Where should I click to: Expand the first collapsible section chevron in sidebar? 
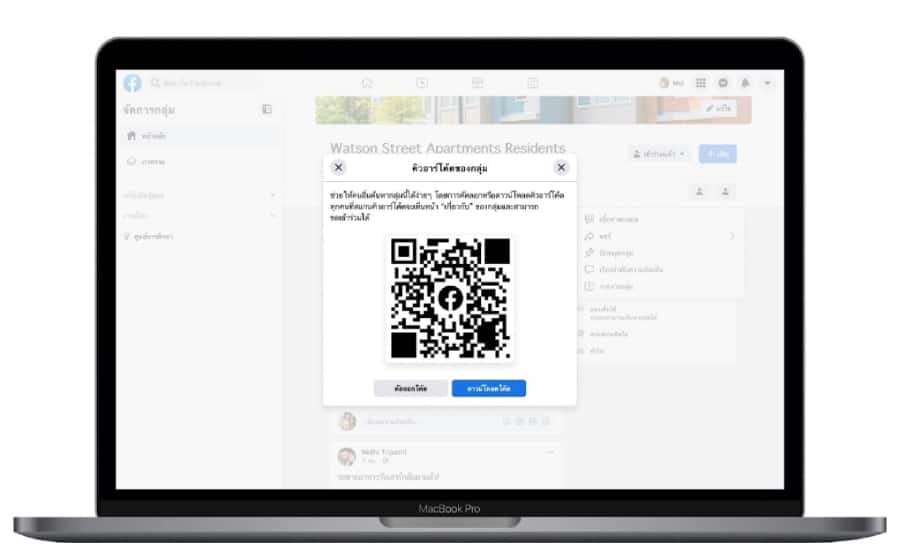pyautogui.click(x=273, y=195)
